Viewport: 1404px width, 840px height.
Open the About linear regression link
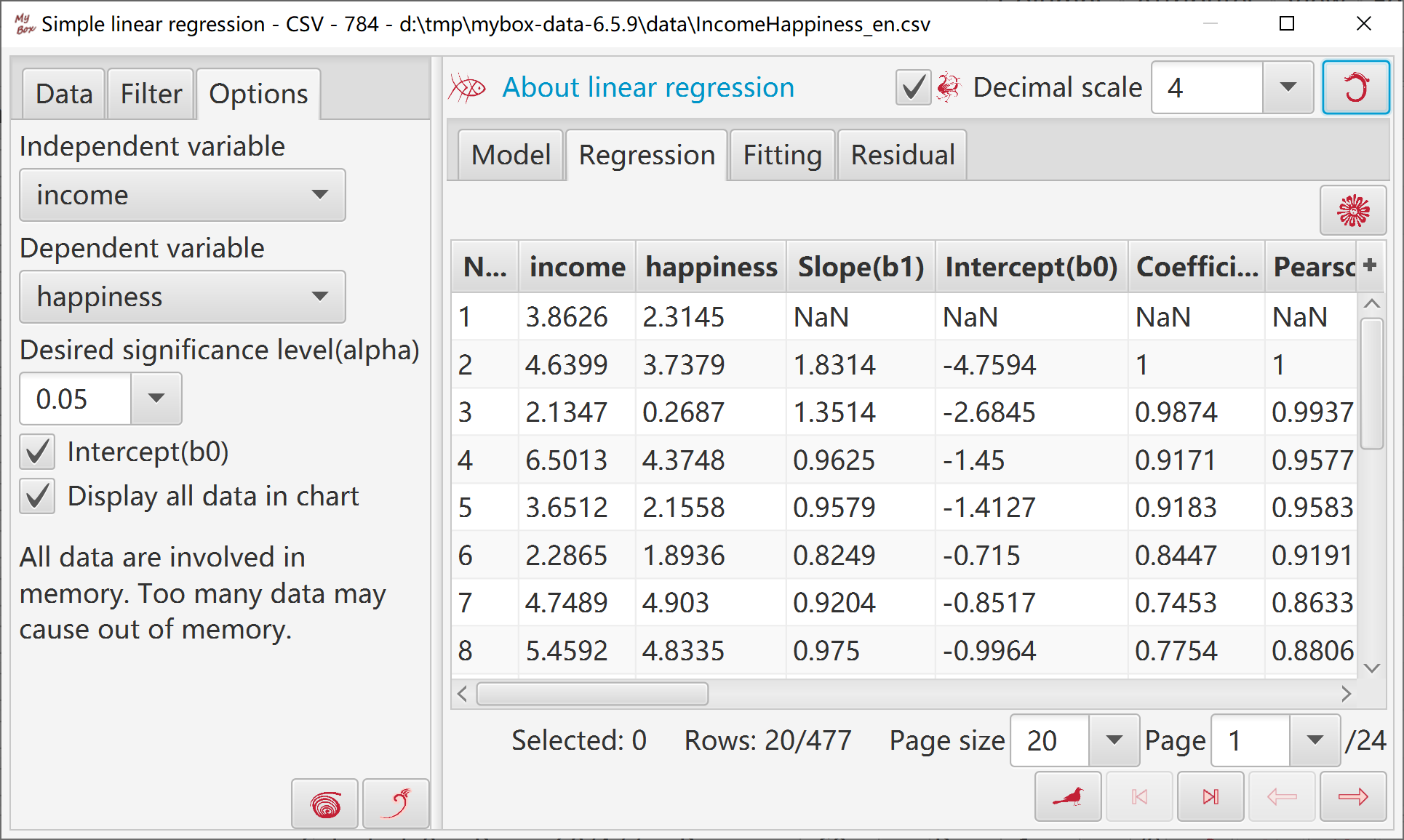648,87
